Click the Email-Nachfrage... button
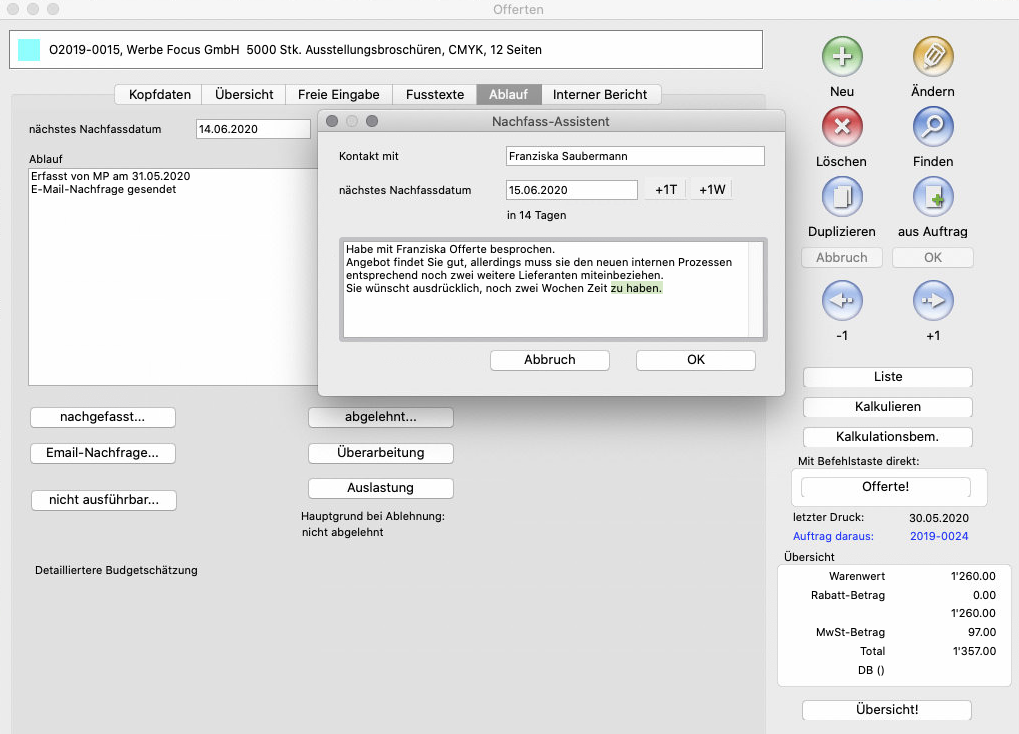 [103, 453]
